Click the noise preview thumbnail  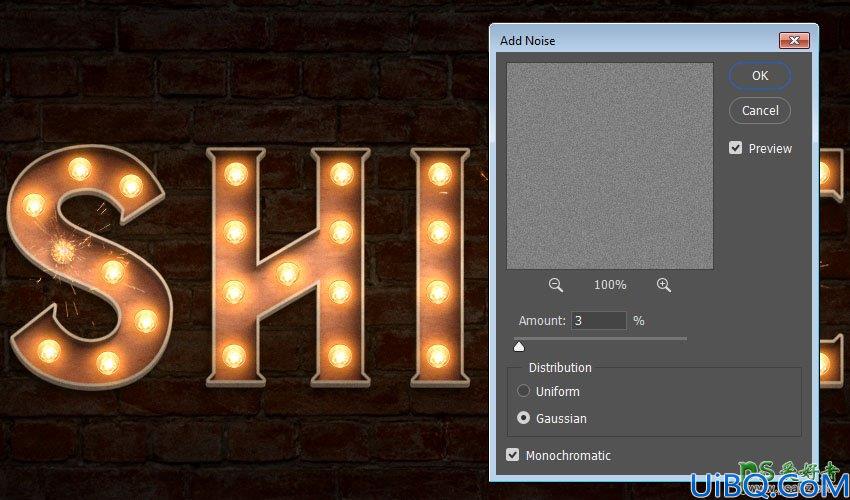610,166
